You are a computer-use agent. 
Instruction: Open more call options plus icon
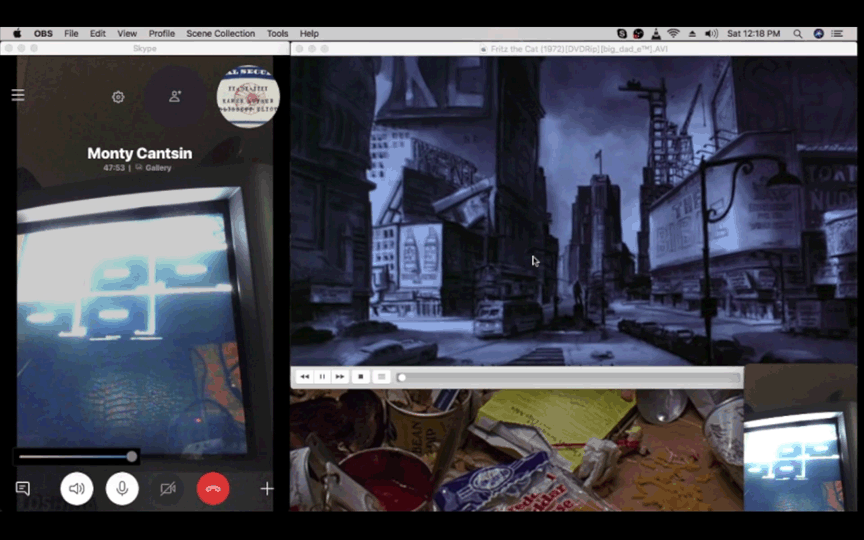(x=267, y=488)
